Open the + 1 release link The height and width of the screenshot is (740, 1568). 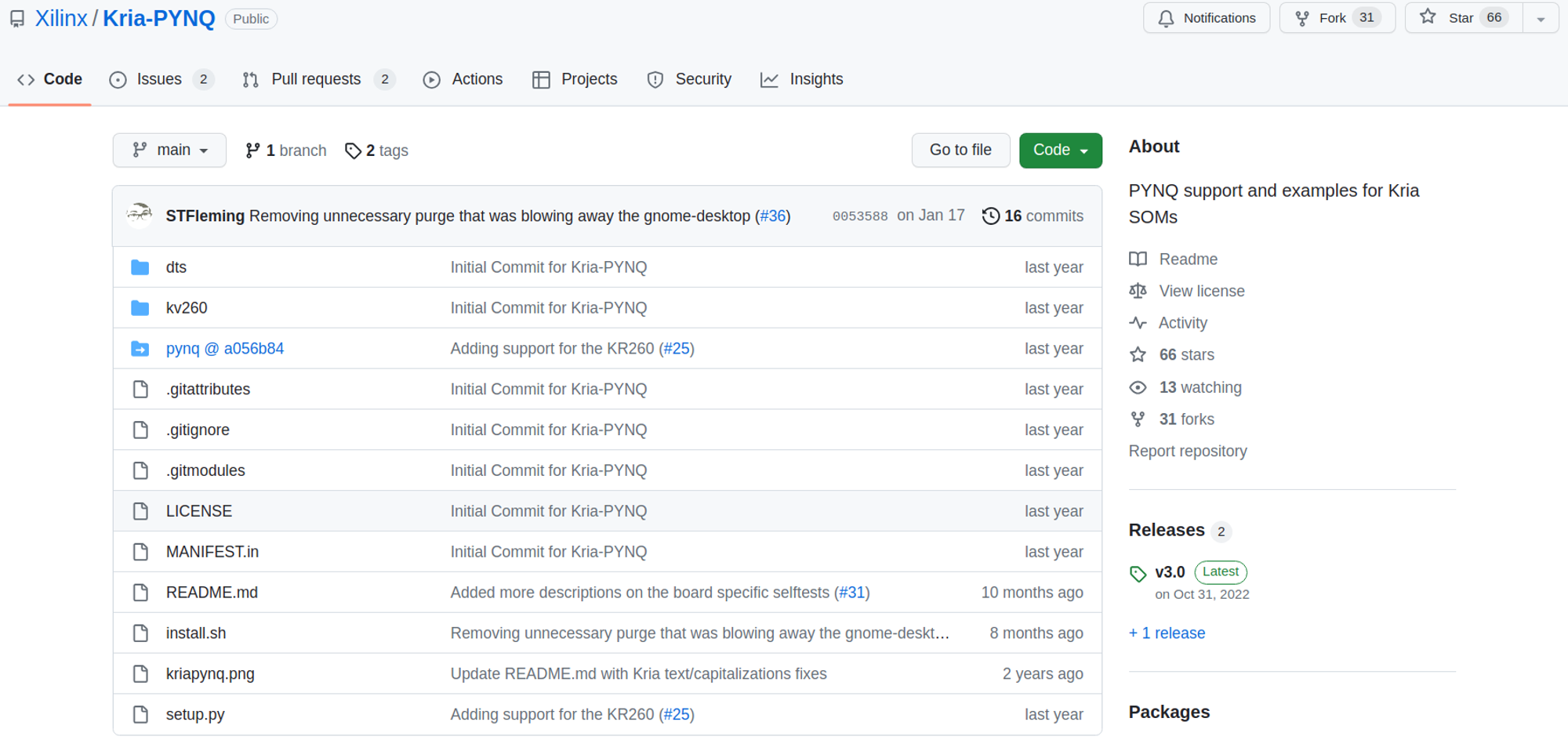click(x=1167, y=633)
